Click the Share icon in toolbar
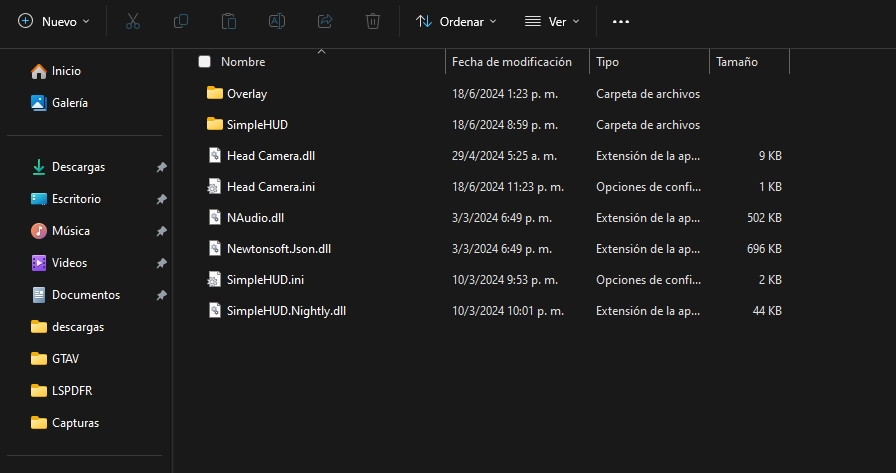896x473 pixels. pos(325,21)
